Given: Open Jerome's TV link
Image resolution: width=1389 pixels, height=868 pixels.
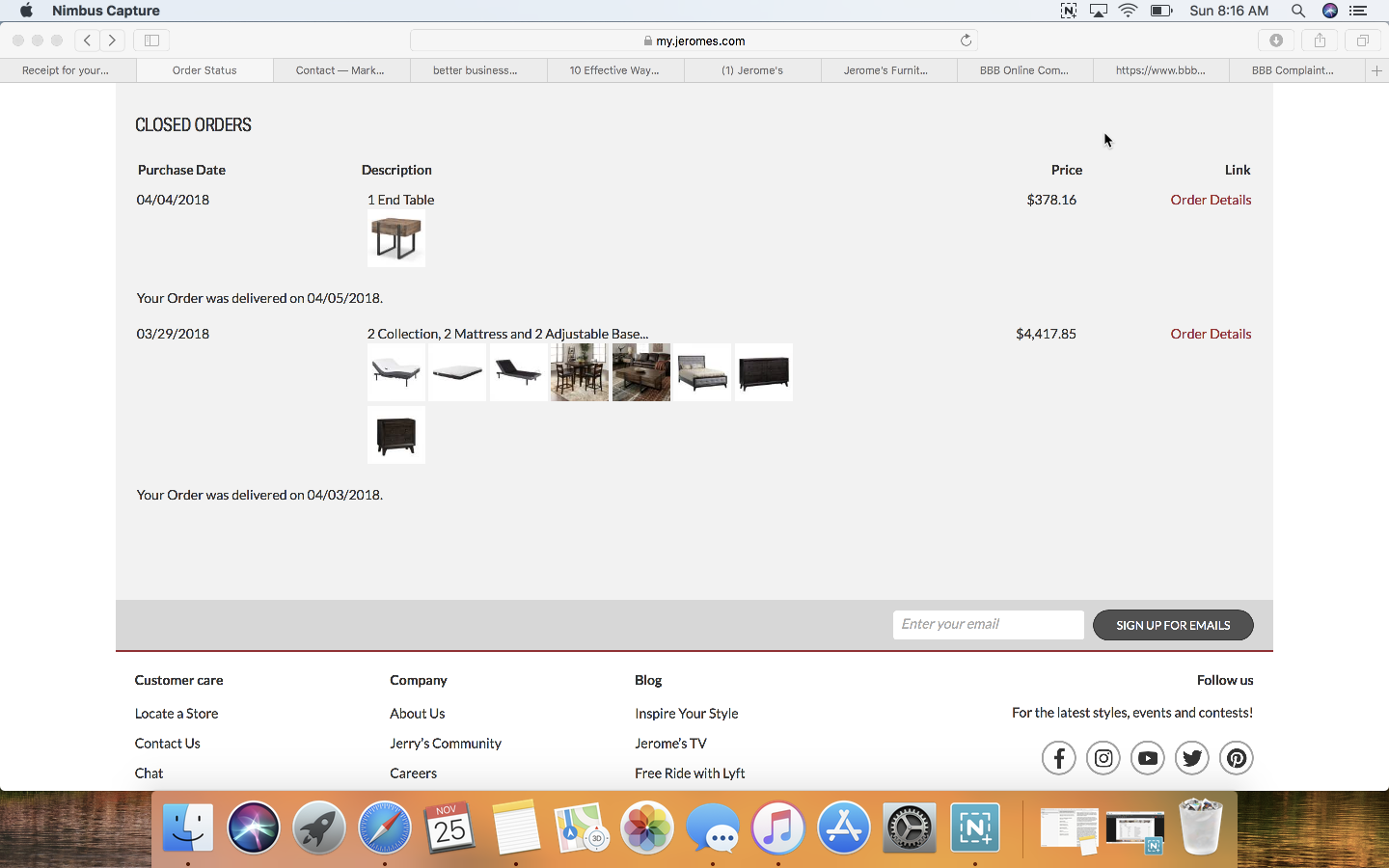Looking at the screenshot, I should [670, 744].
